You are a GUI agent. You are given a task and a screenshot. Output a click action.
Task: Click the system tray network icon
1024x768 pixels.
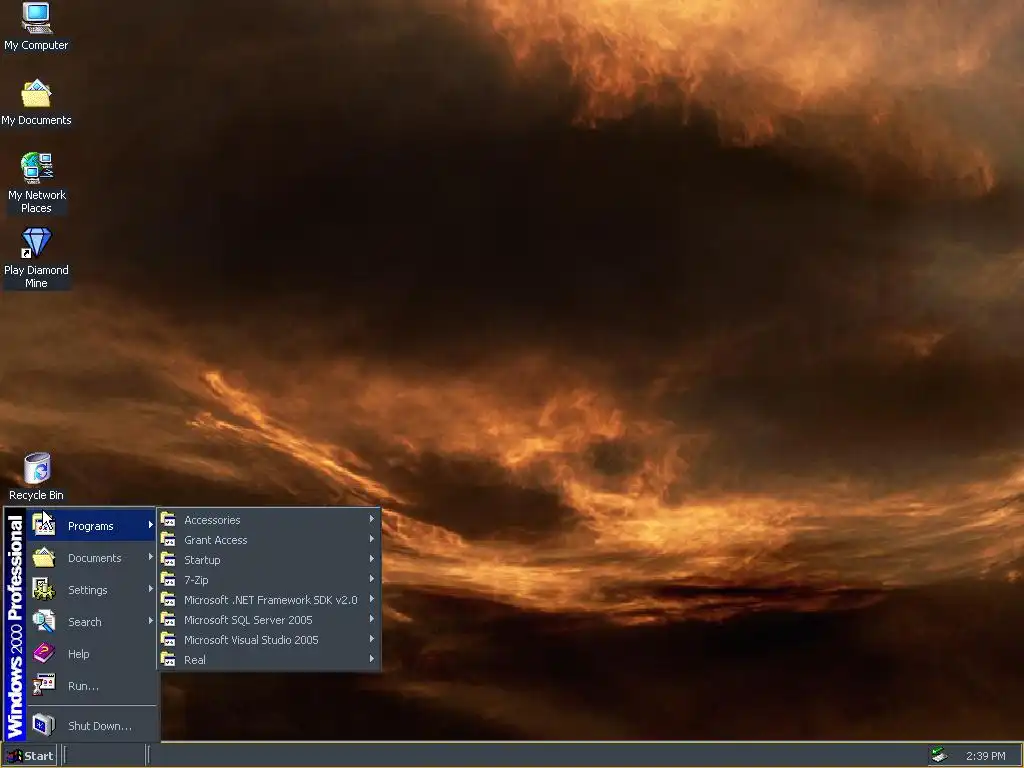tap(939, 755)
